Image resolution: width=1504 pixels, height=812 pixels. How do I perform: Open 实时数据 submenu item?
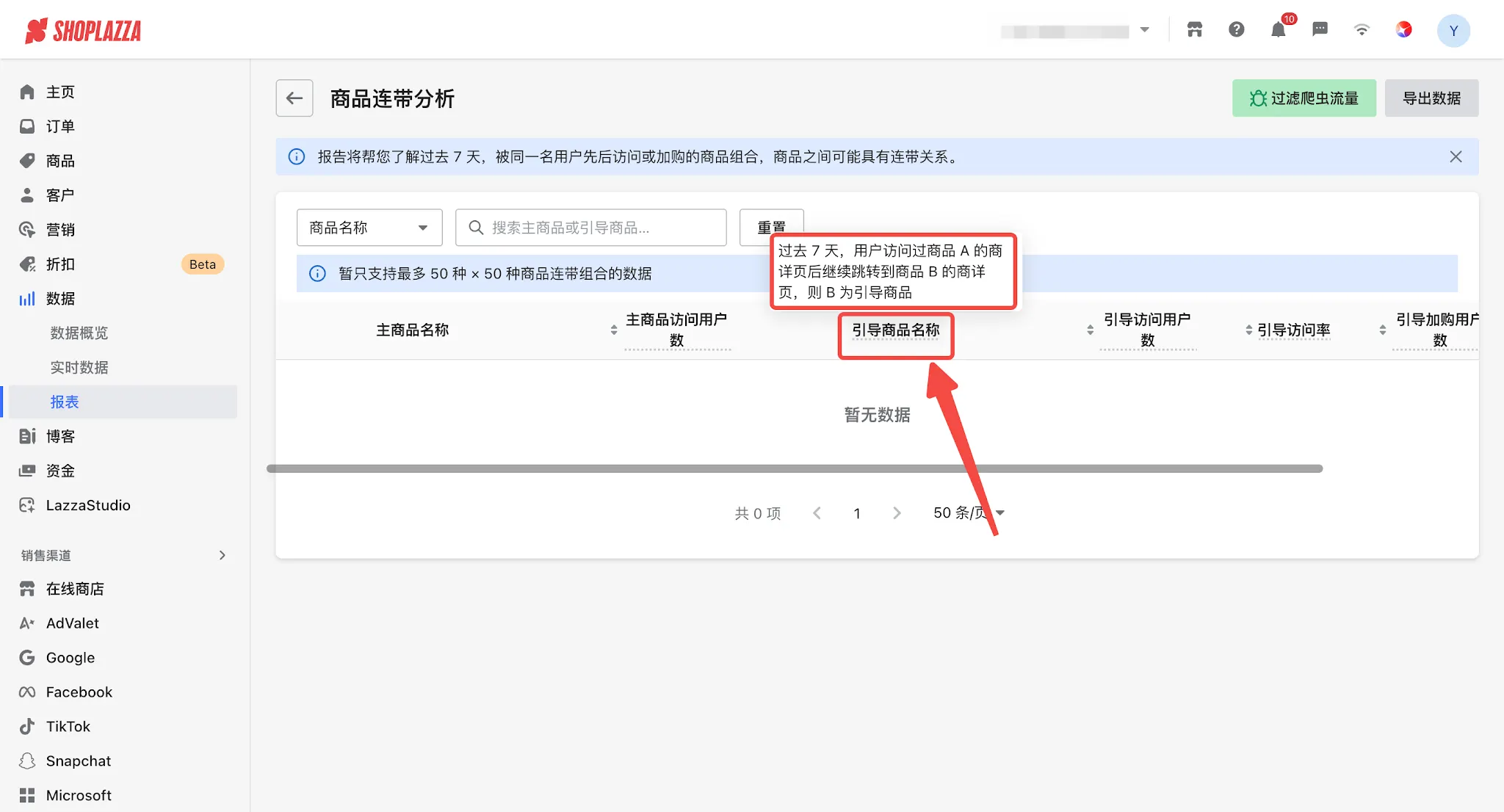pos(79,368)
